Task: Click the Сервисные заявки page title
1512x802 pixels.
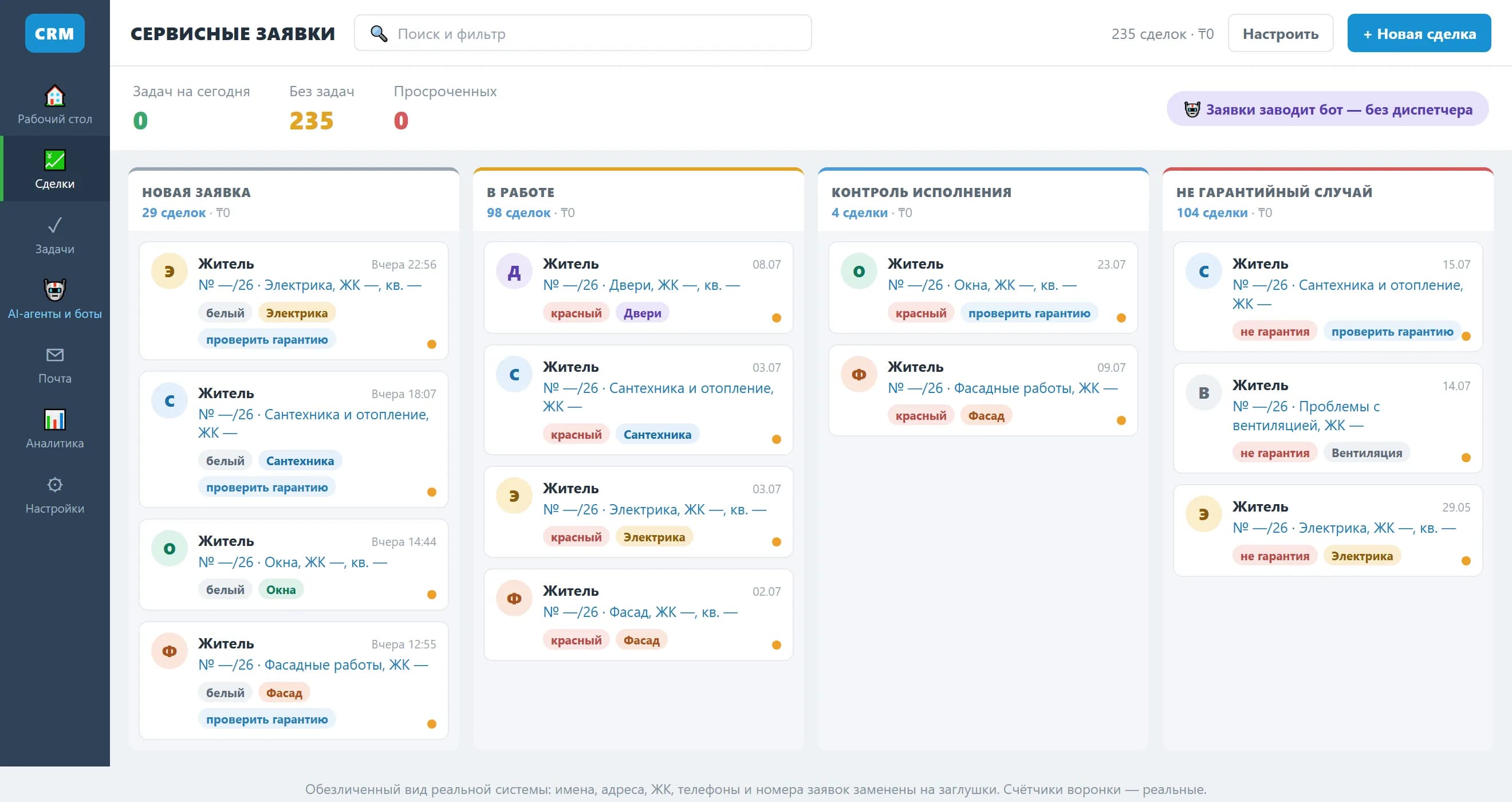Action: (233, 33)
